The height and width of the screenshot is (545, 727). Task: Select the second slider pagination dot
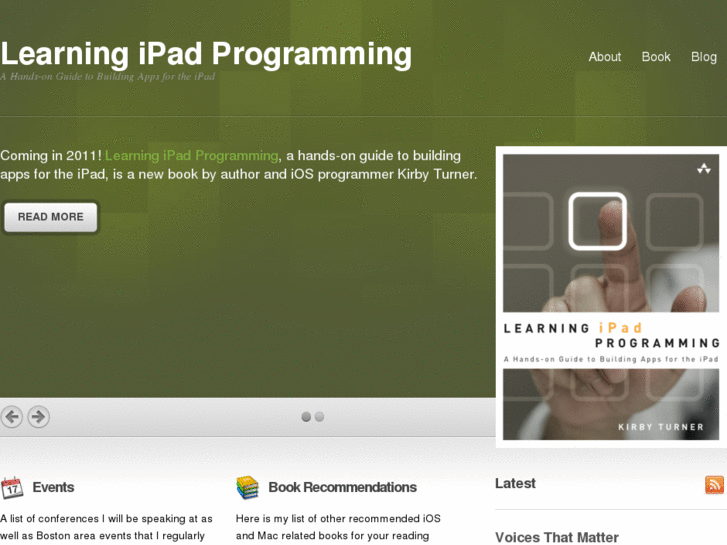[319, 417]
